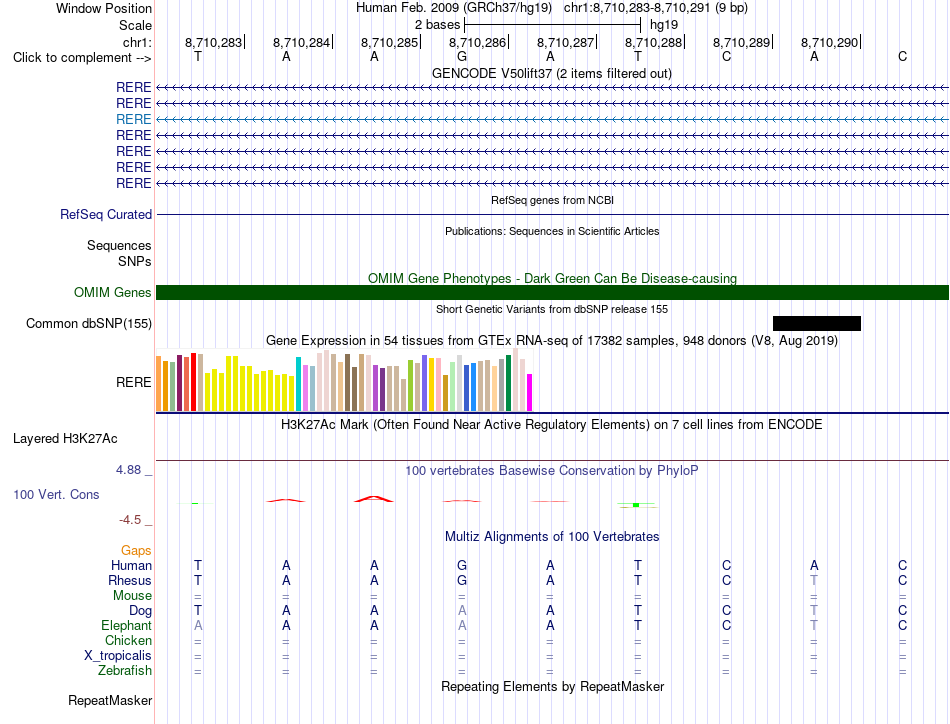
Task: Click the Zebrafish species label
Action: click(x=125, y=671)
